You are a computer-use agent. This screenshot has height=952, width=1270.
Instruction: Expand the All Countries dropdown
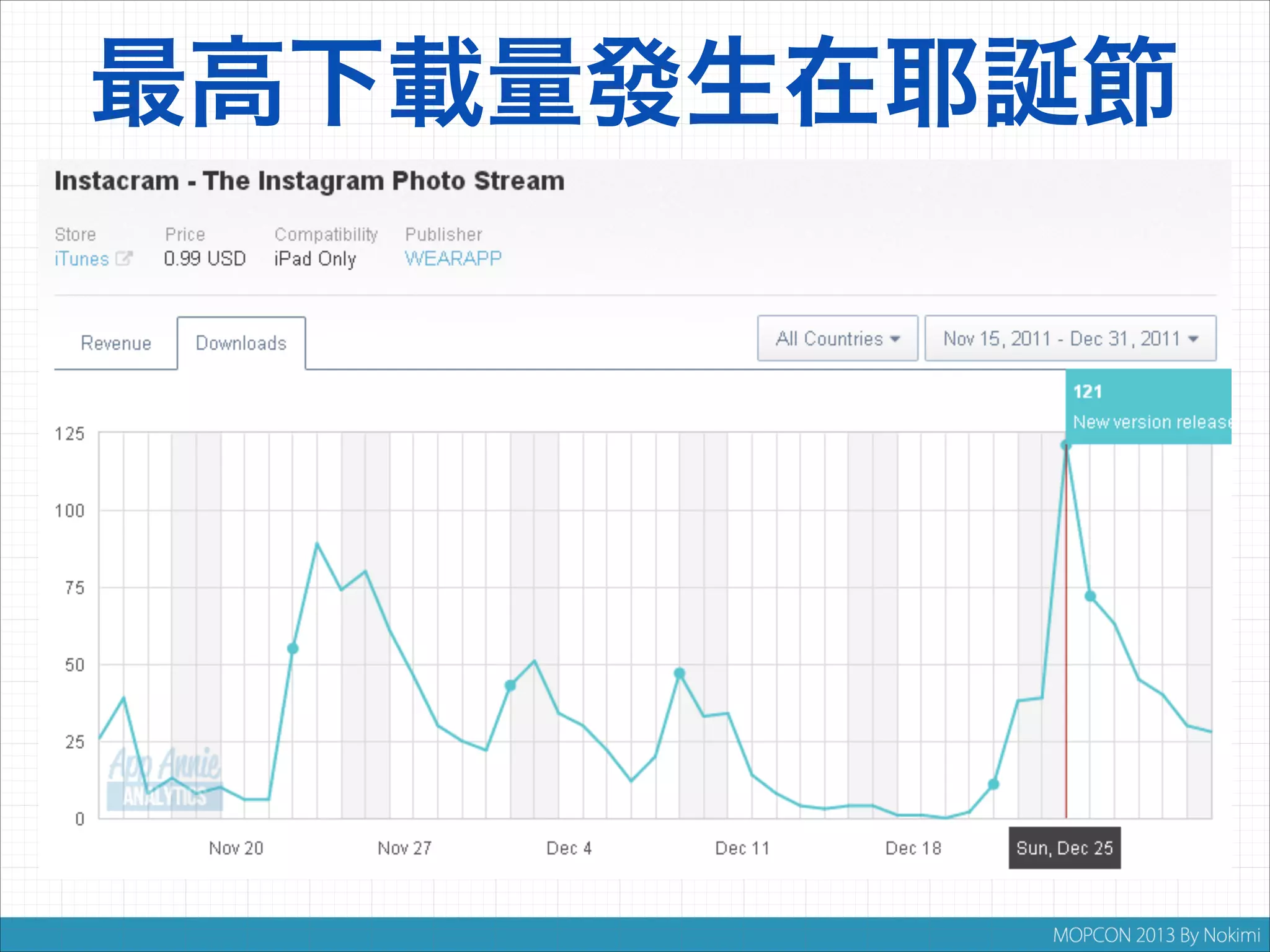[x=837, y=338]
